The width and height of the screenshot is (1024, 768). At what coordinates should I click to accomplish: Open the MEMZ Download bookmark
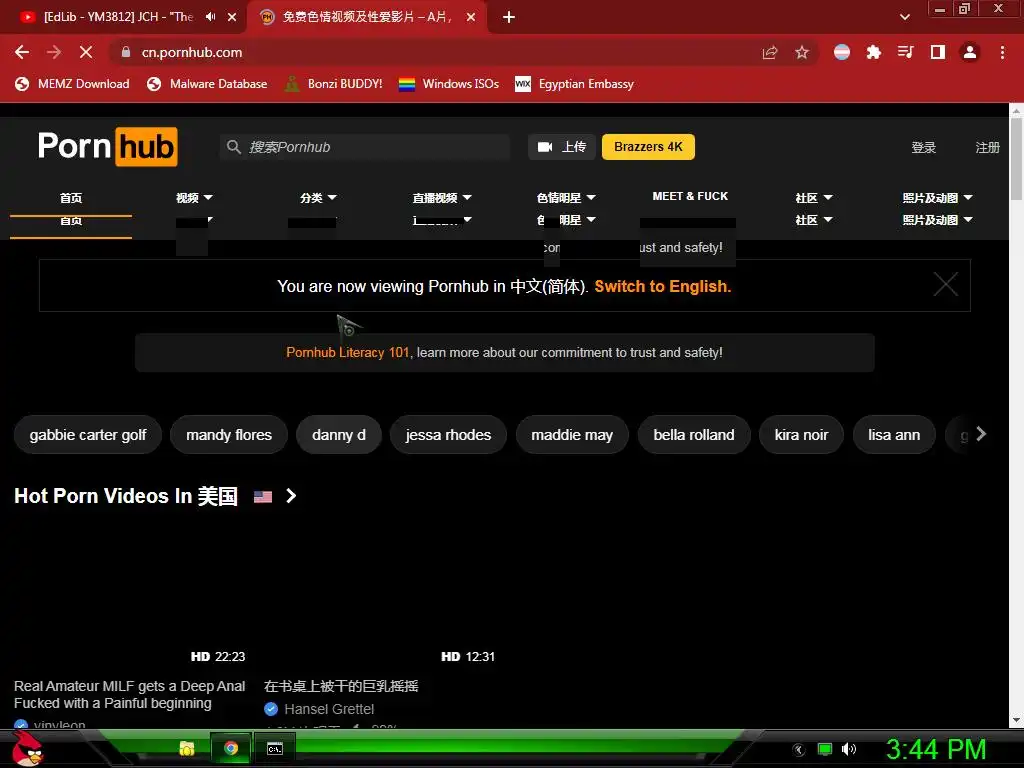click(x=72, y=84)
